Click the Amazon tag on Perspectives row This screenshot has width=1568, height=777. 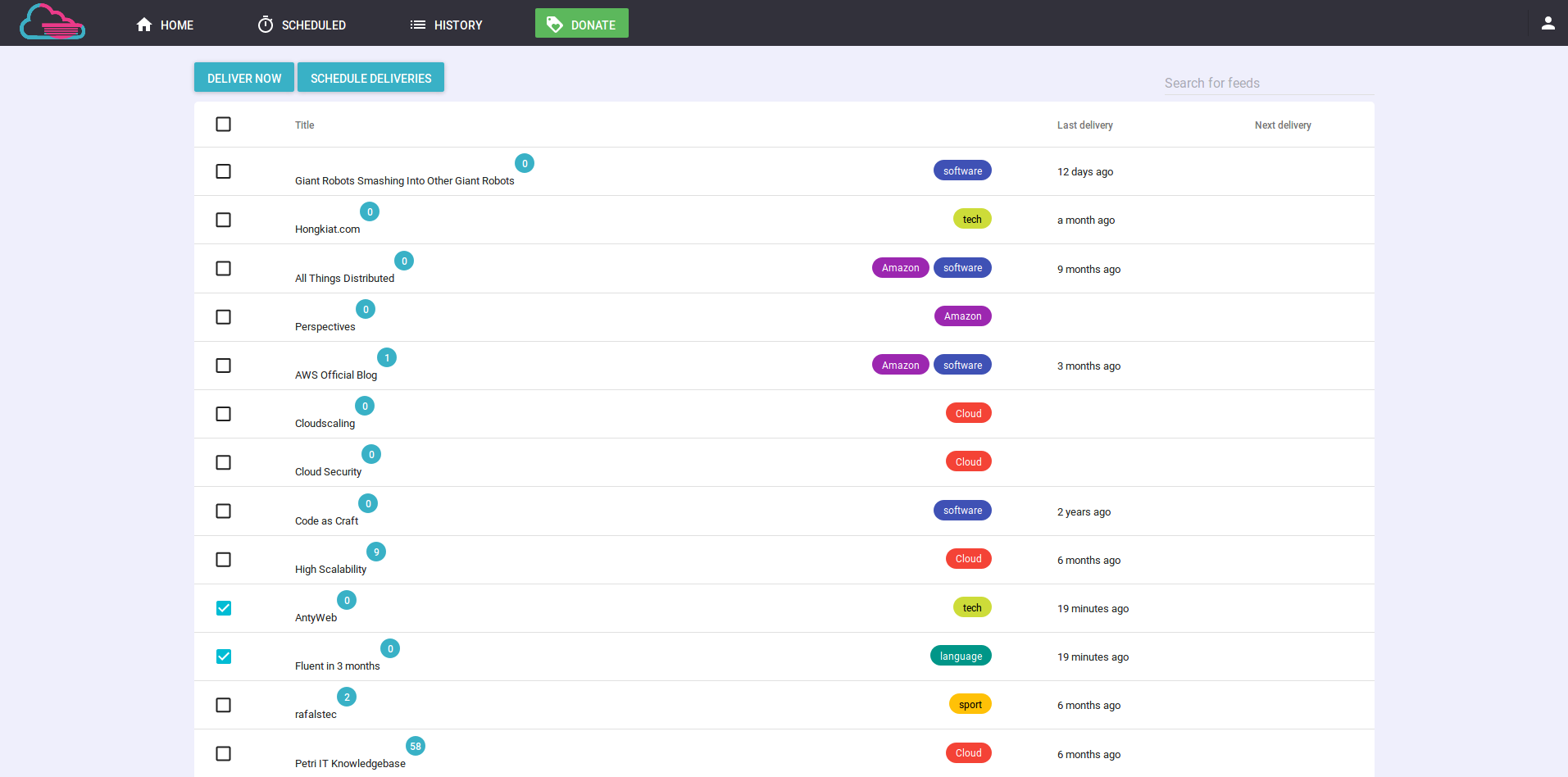962,316
